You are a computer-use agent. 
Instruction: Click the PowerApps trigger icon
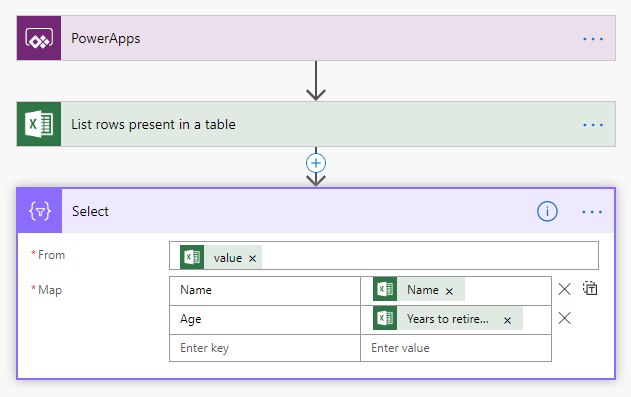click(39, 38)
